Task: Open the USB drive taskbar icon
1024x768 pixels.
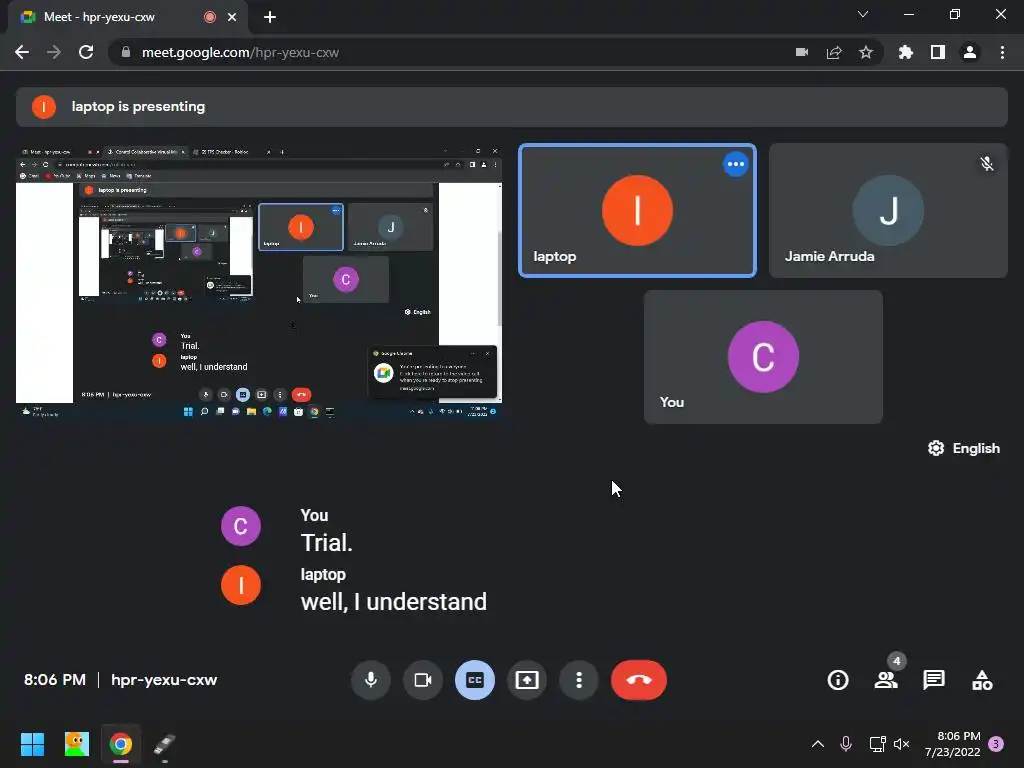Action: [165, 744]
